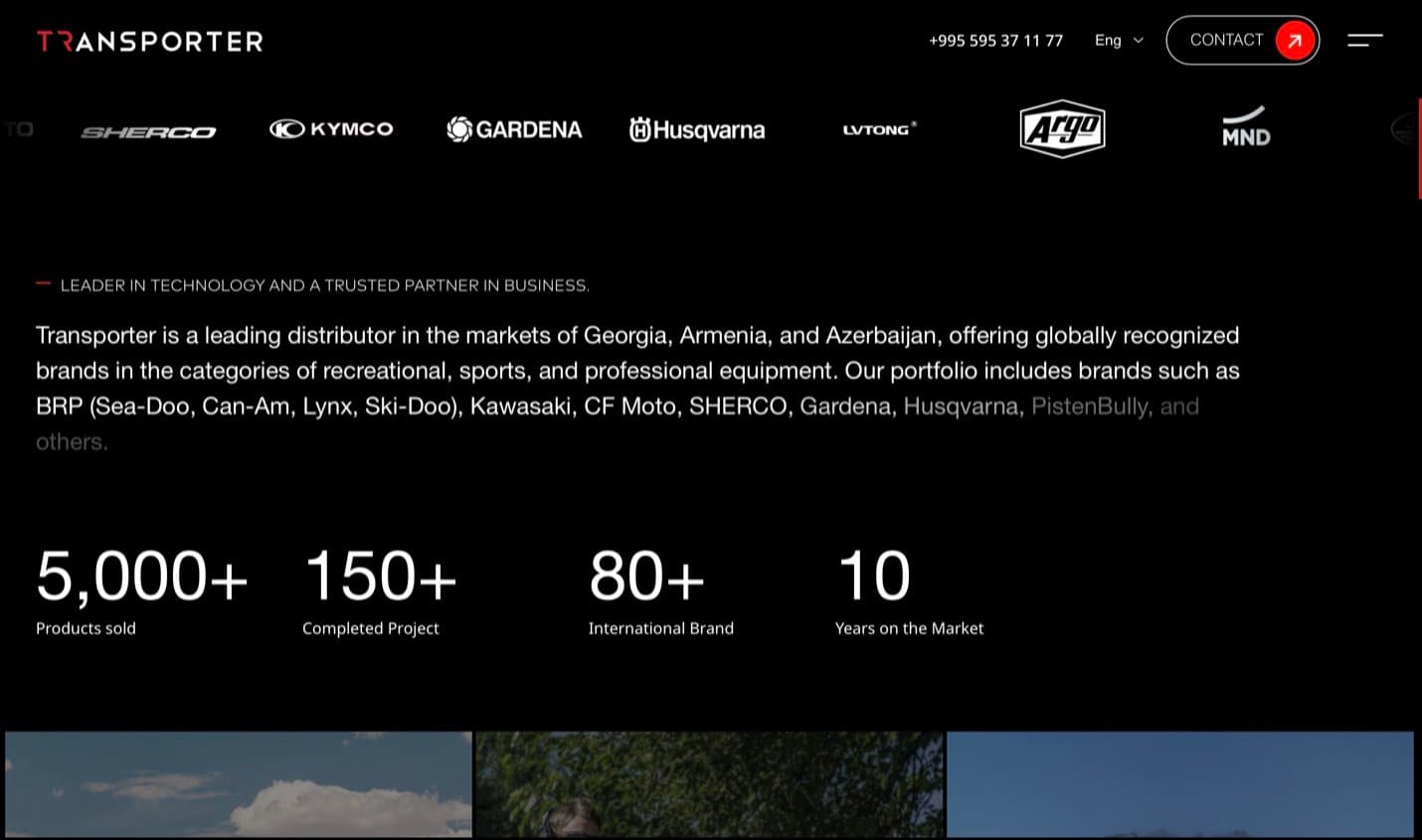Screen dimensions: 1422x840
Task: Click the 5,000+ figure
Action: click(142, 576)
